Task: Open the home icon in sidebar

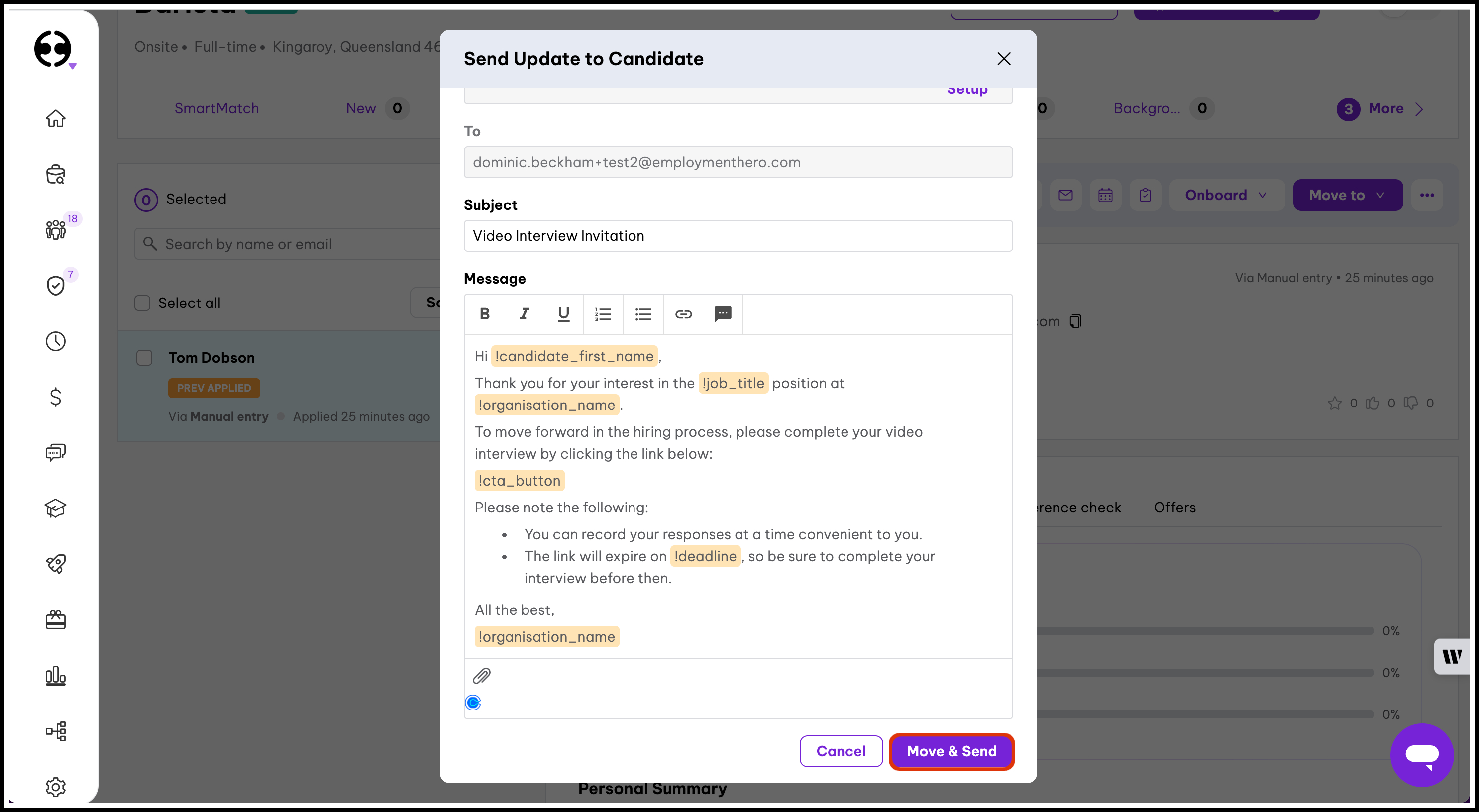Action: (x=56, y=119)
